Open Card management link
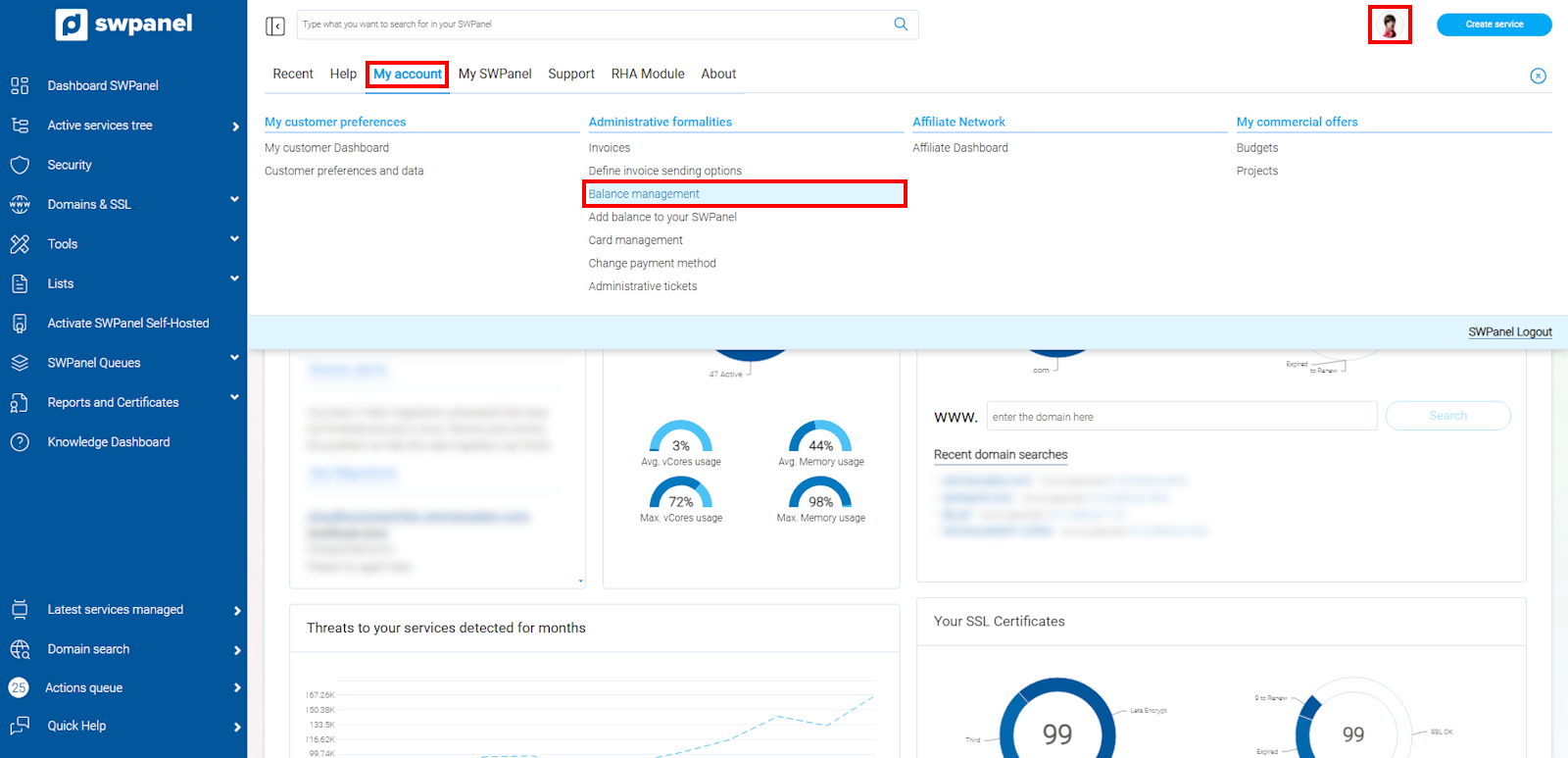The image size is (1568, 758). [636, 240]
